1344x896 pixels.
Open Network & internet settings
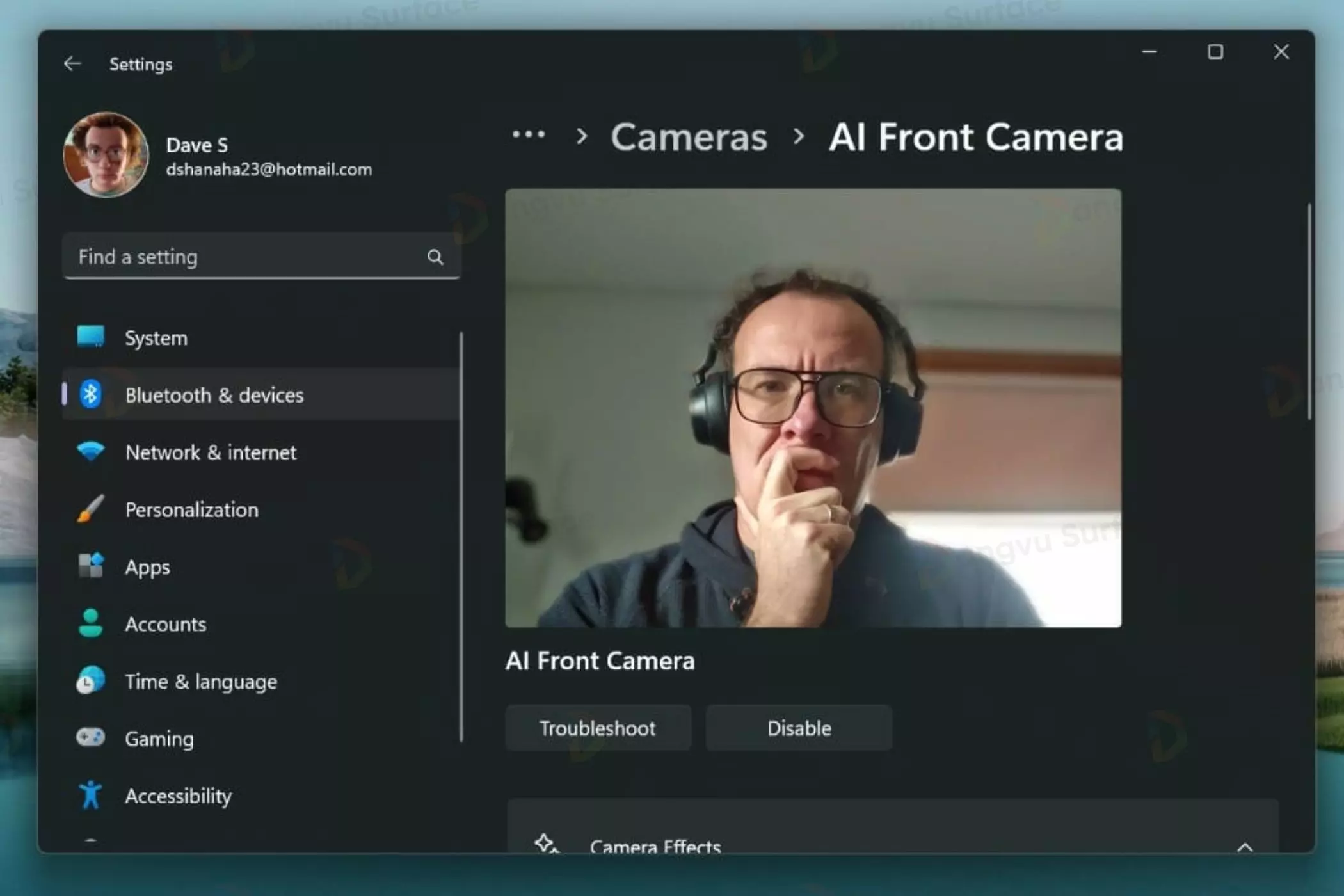tap(211, 452)
